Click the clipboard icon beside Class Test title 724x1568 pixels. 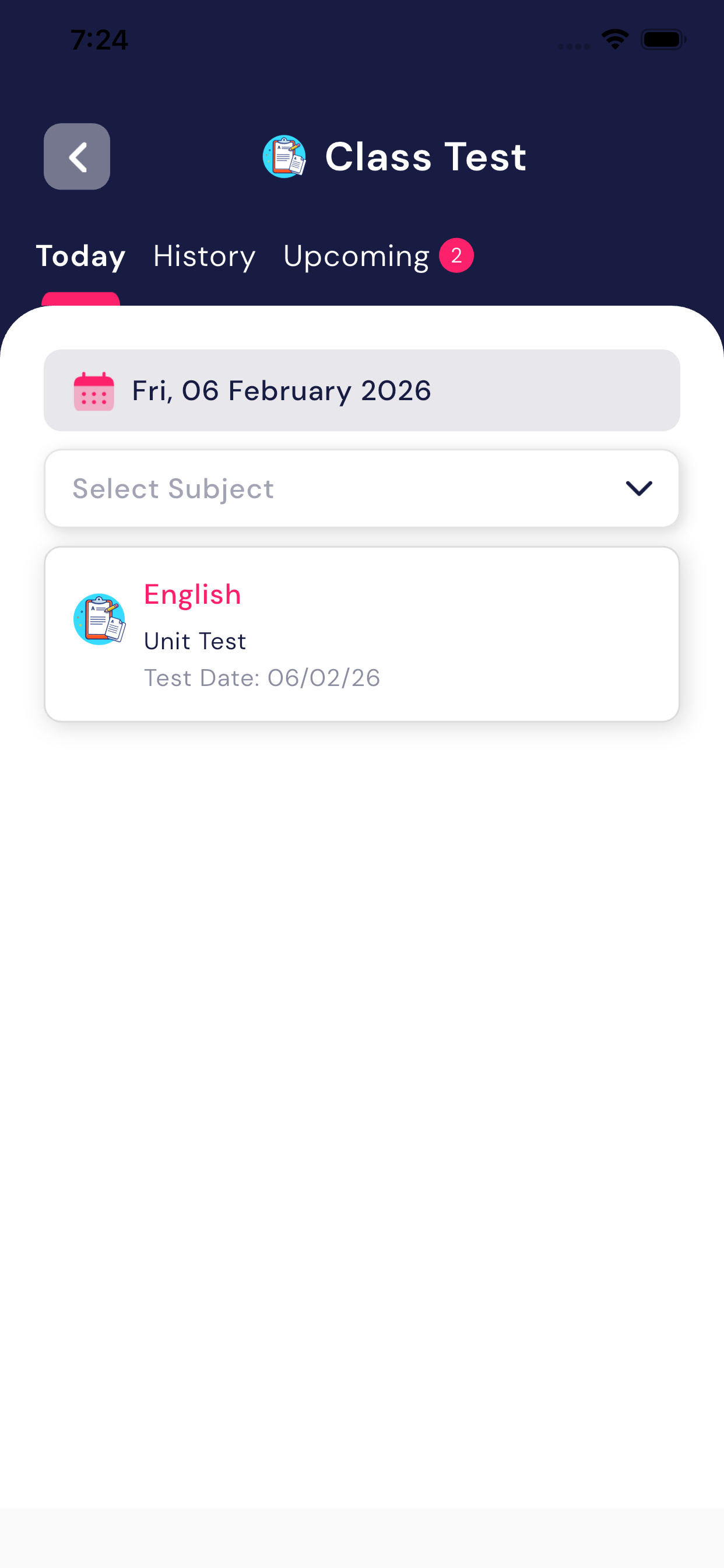284,156
